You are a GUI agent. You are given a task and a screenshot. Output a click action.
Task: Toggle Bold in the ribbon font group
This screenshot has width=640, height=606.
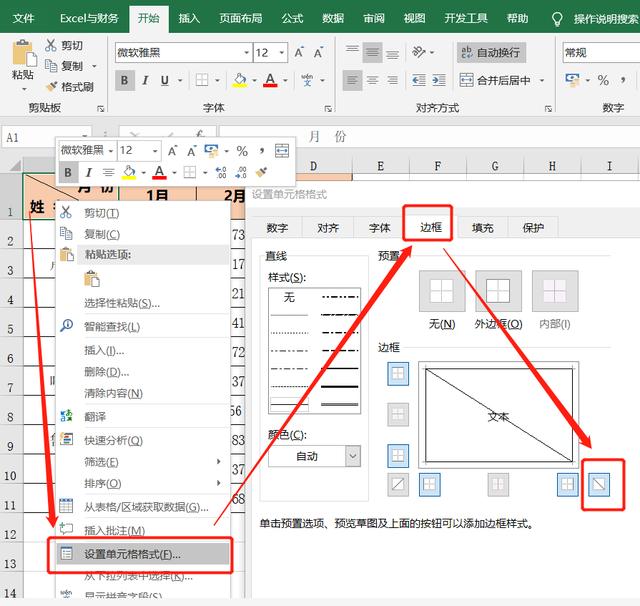124,80
